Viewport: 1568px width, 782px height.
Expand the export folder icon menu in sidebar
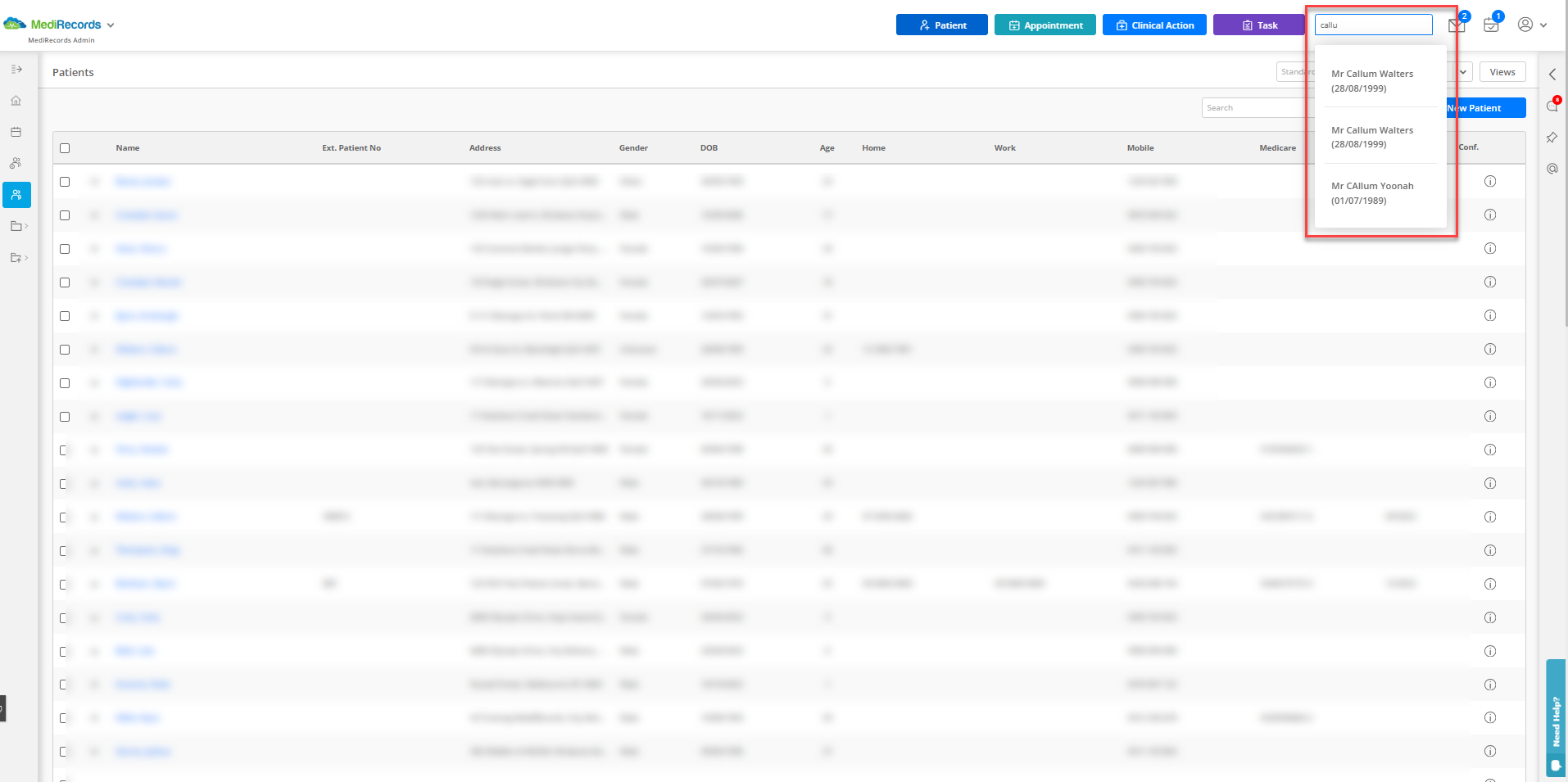point(18,257)
